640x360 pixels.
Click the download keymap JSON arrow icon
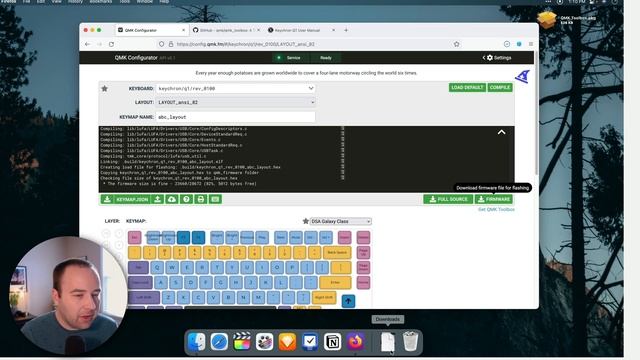point(107,199)
